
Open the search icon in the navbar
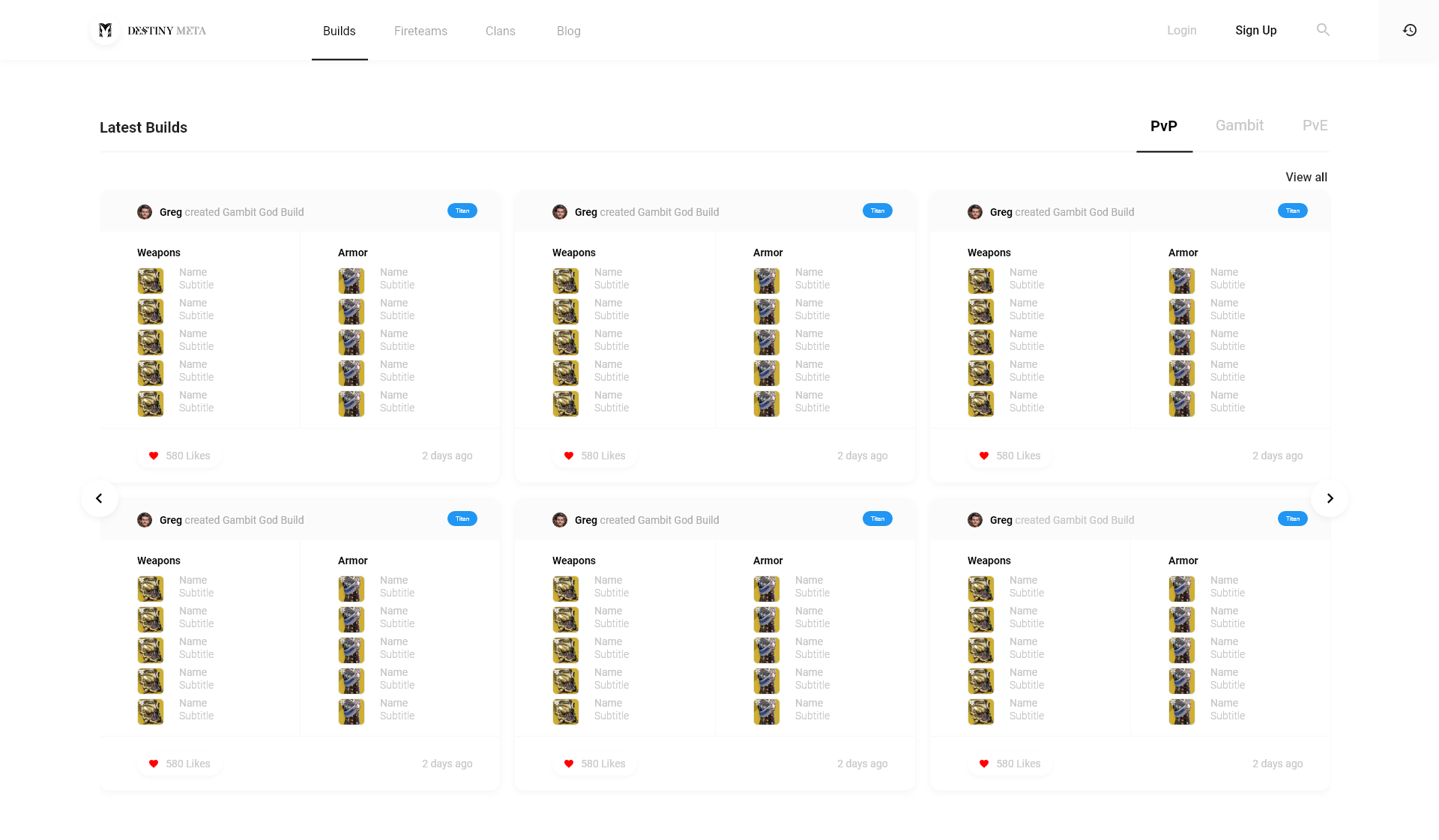tap(1323, 30)
